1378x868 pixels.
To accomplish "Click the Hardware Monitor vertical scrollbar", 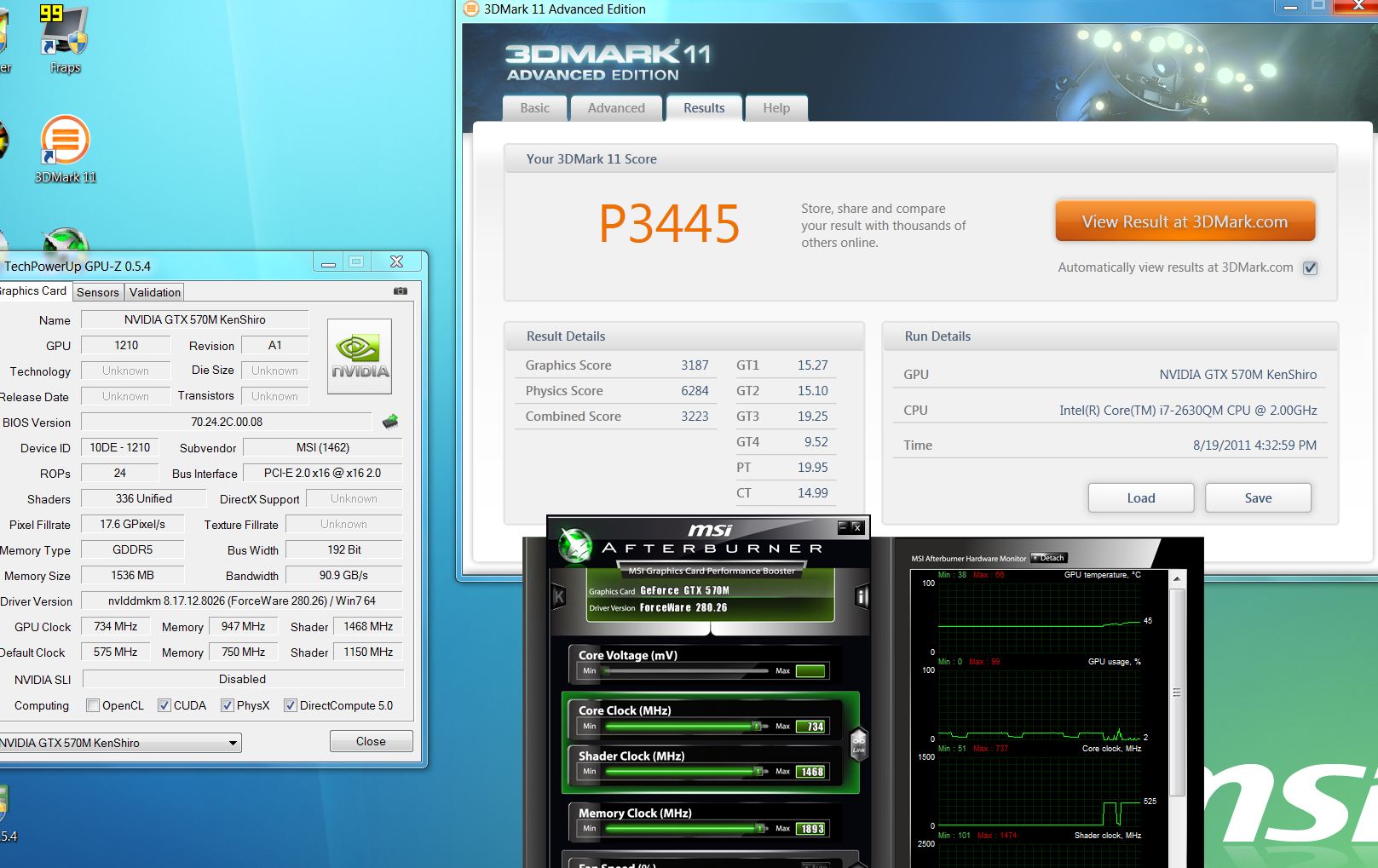I will pyautogui.click(x=1177, y=692).
